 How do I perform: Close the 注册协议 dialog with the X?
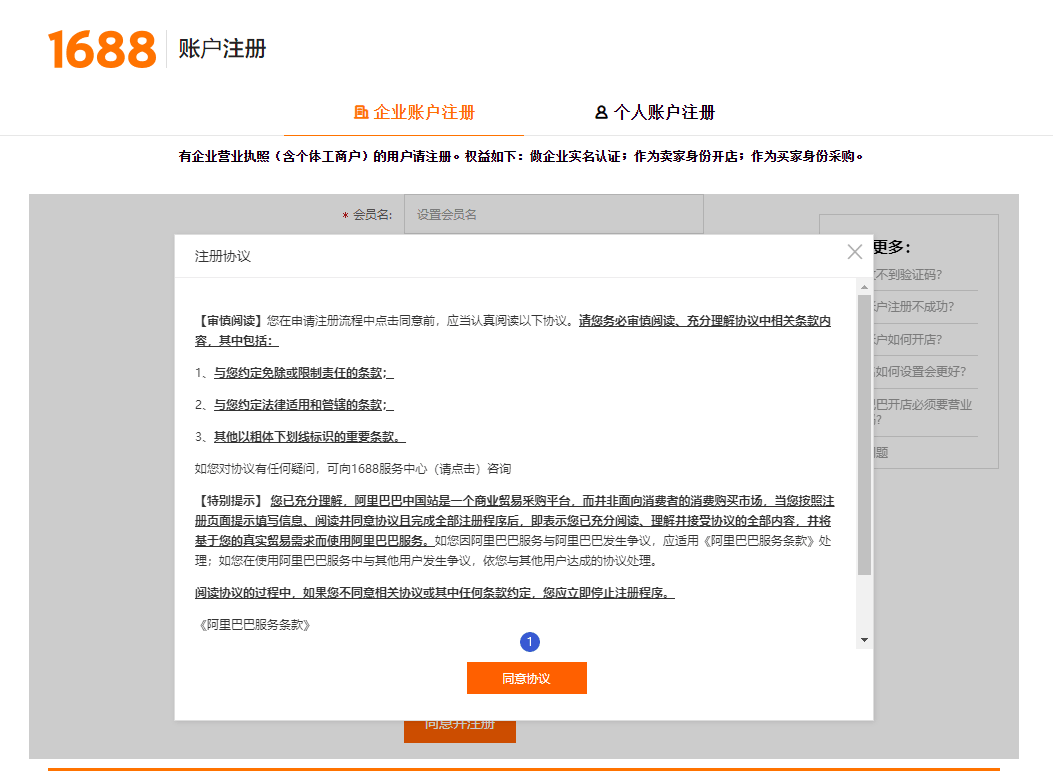854,252
